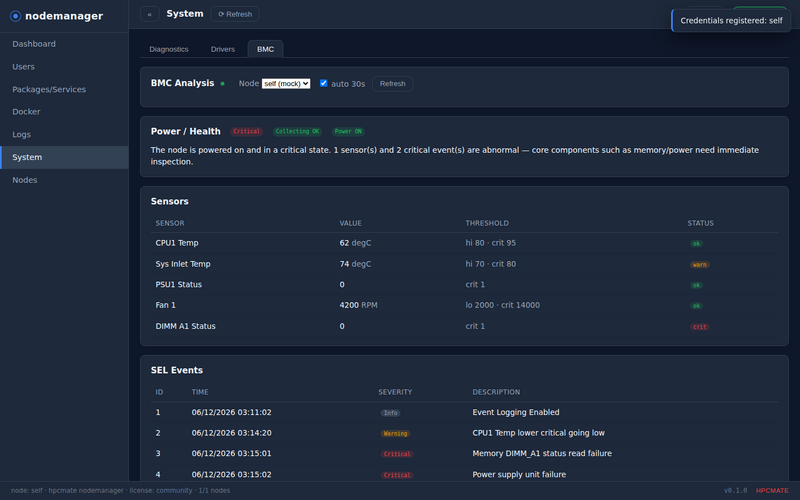Click the SENSOR column header
This screenshot has width=800, height=500.
(170, 223)
